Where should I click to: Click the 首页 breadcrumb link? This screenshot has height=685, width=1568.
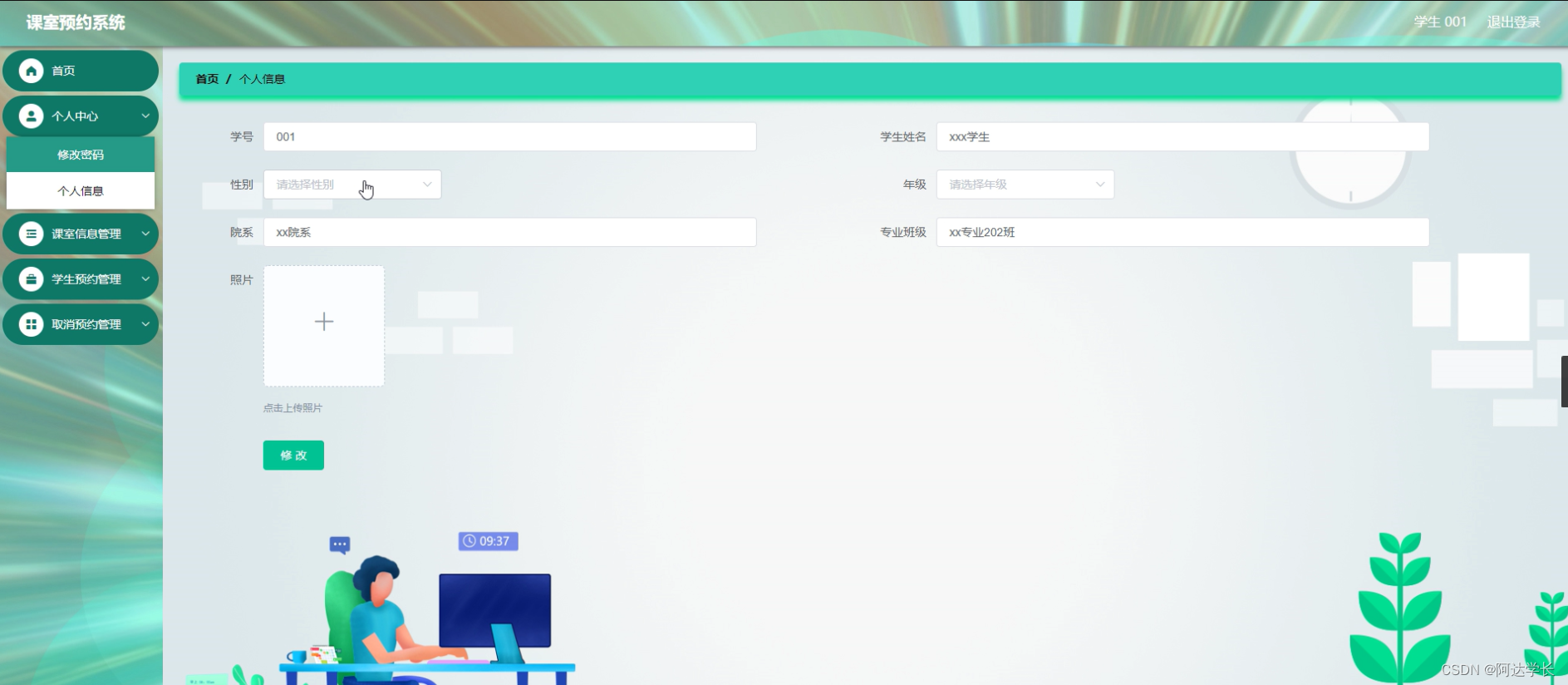point(207,79)
